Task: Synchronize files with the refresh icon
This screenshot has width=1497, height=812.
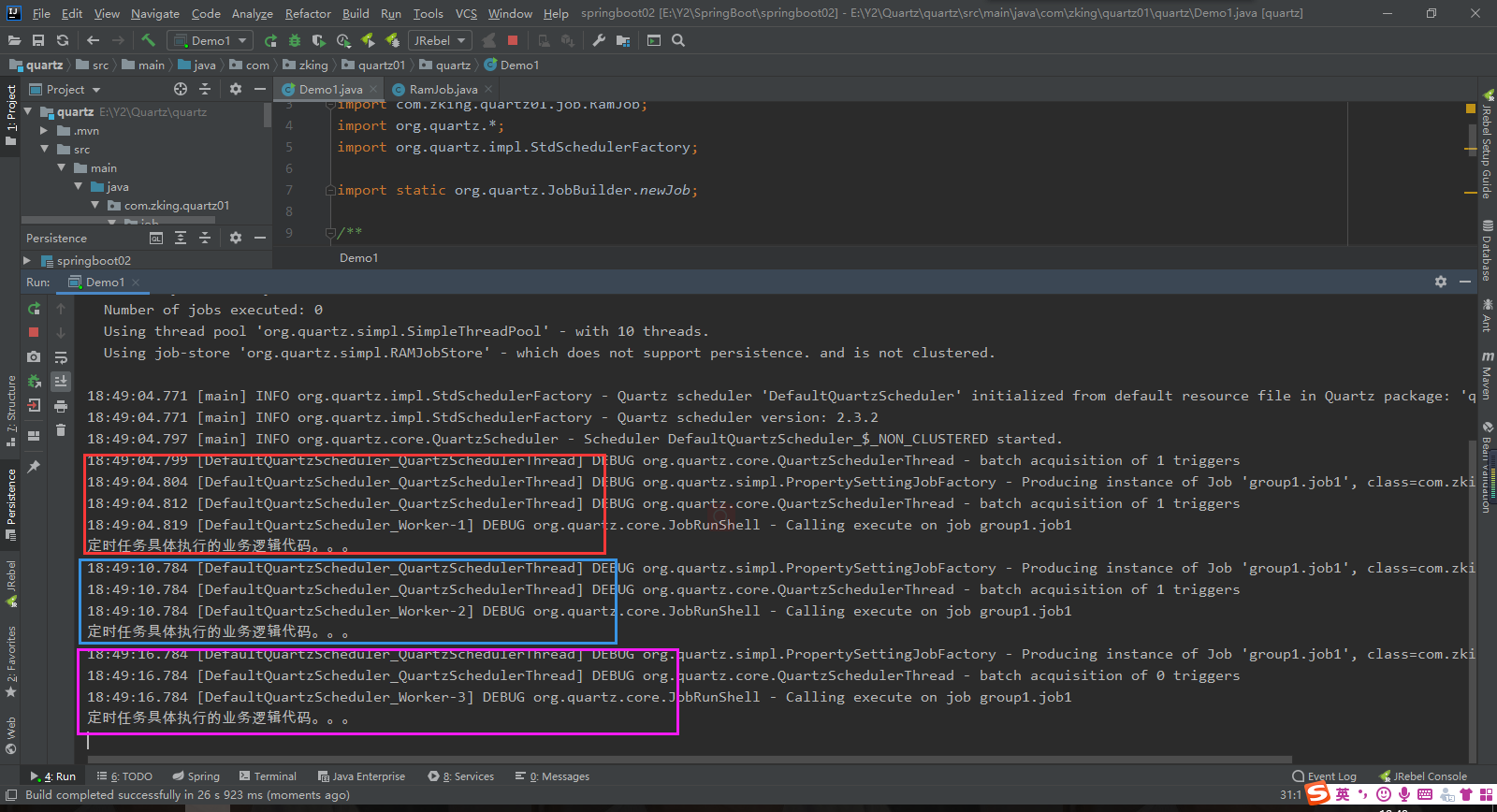Action: tap(63, 40)
